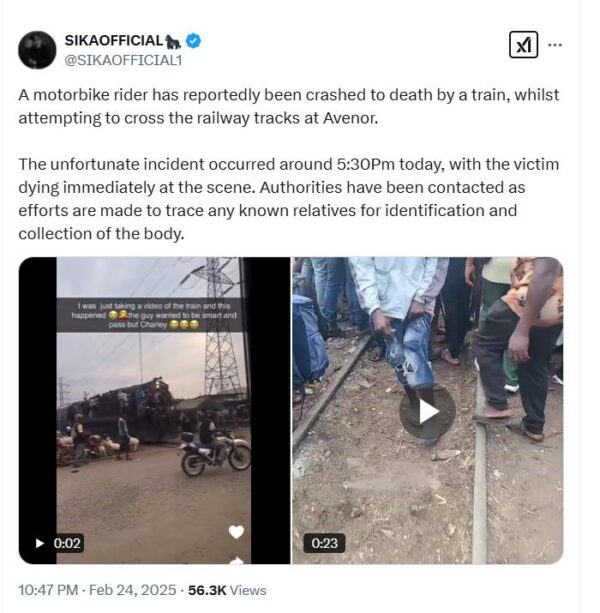
Task: Click the caption overlay on left video
Action: click(154, 318)
